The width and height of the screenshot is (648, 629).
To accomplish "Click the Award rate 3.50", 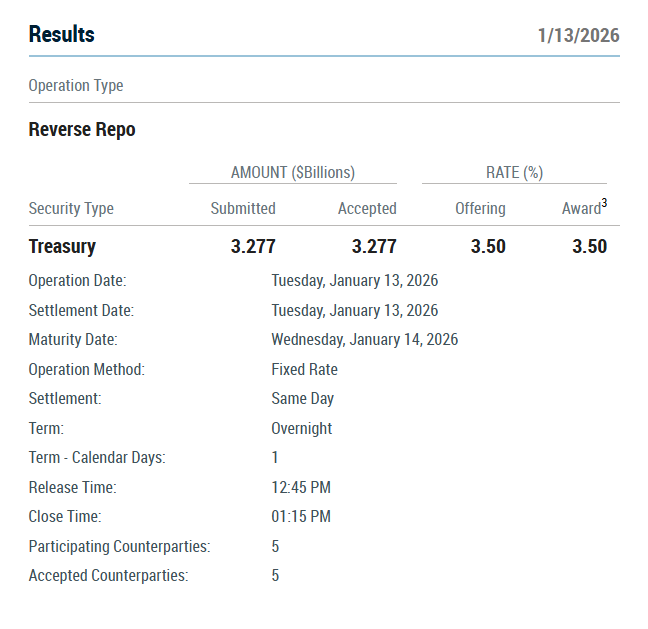I will [589, 247].
